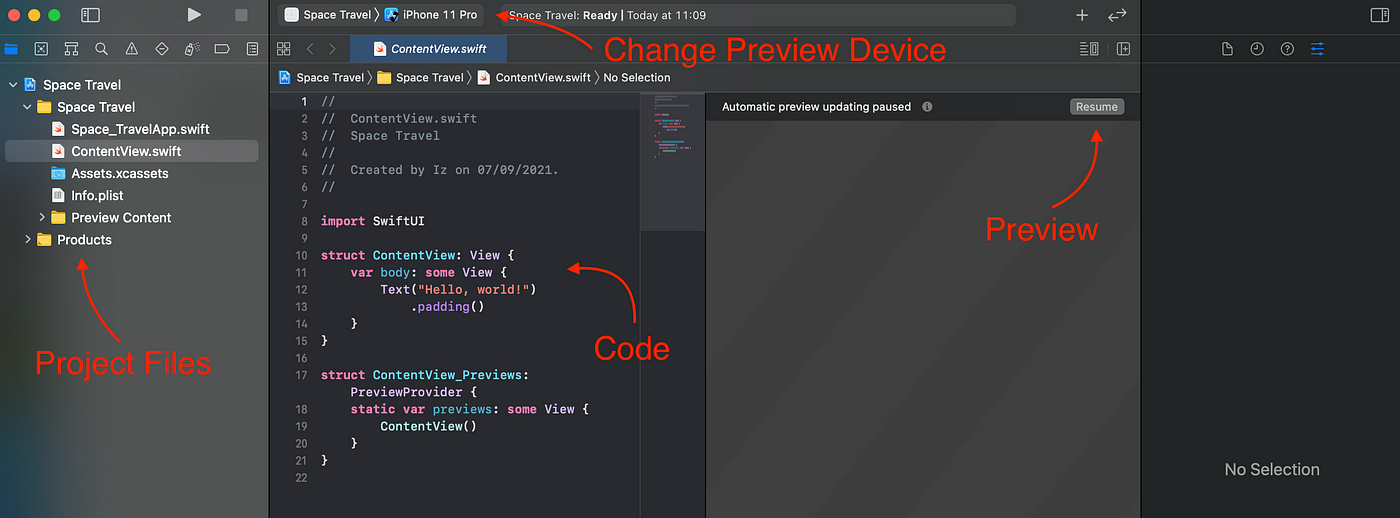Image resolution: width=1400 pixels, height=518 pixels.
Task: Click ContentView.swift in jump bar
Action: (x=534, y=77)
